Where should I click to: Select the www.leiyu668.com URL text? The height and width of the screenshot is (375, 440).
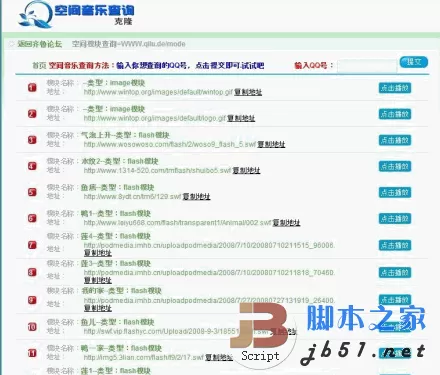click(x=177, y=222)
